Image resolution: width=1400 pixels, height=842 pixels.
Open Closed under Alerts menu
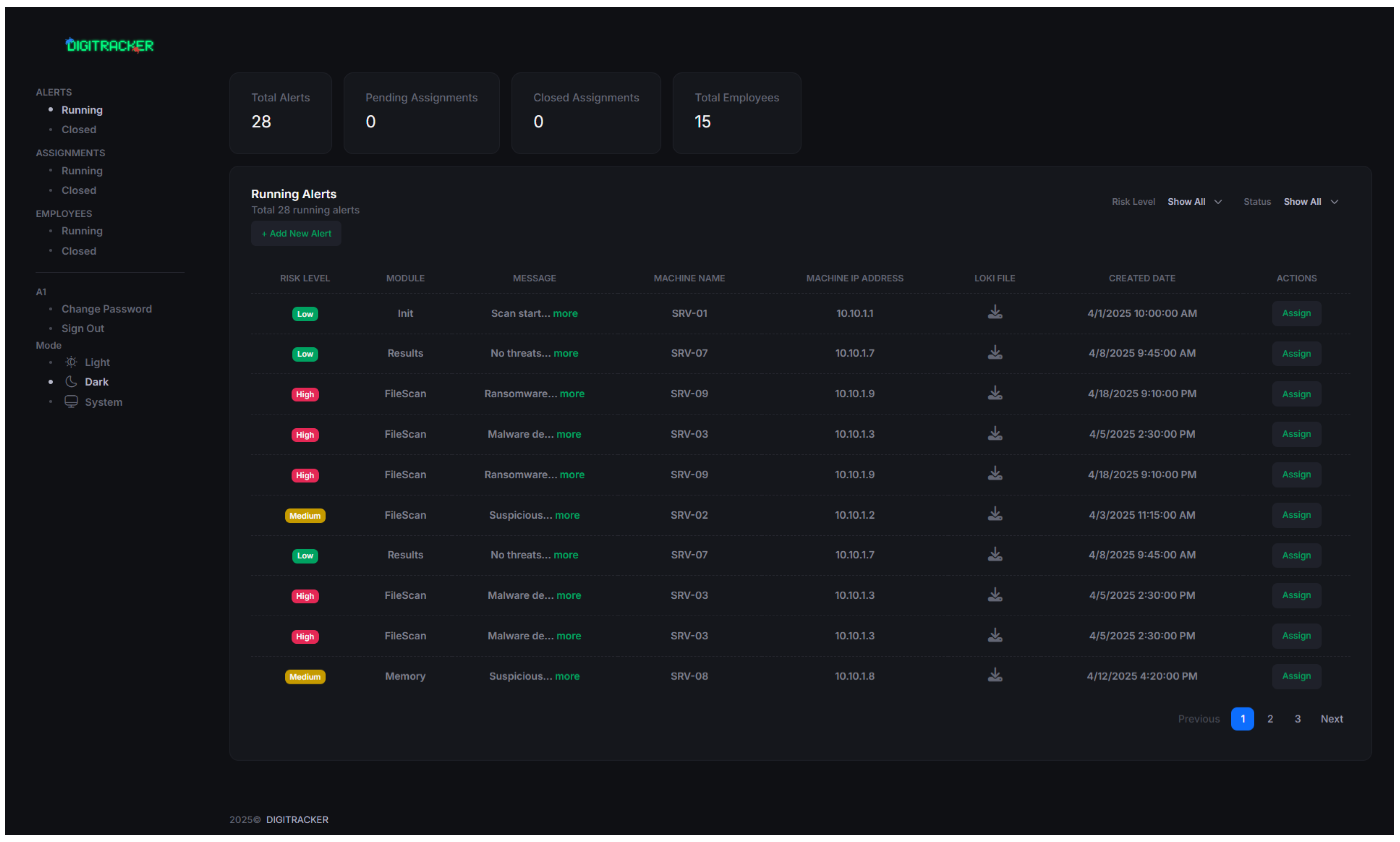[x=79, y=129]
